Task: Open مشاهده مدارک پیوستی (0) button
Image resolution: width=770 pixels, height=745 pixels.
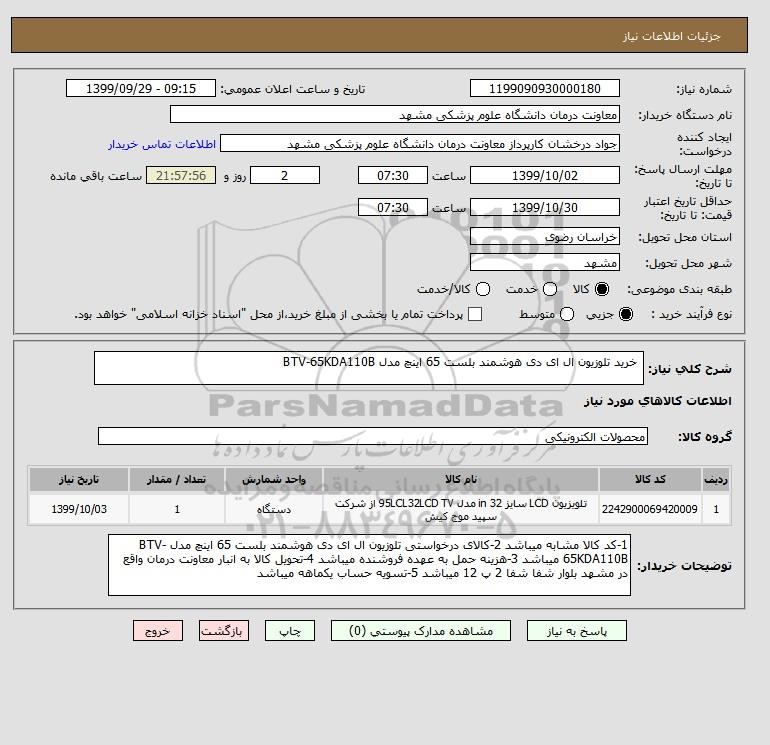Action: point(421,631)
